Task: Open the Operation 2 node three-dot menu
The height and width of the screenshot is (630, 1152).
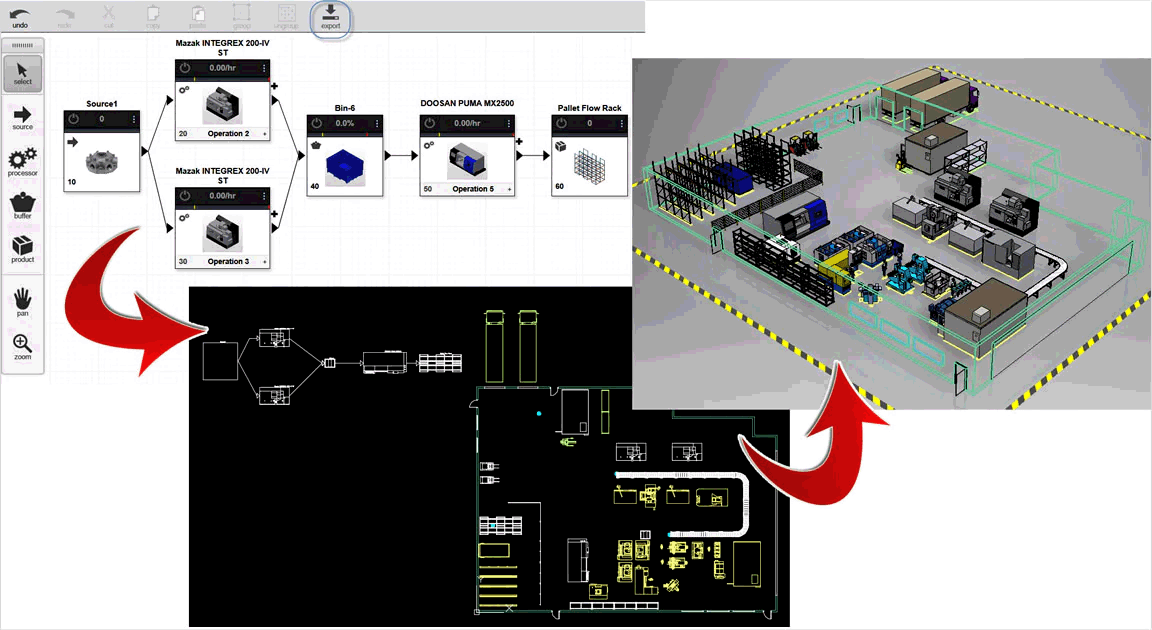Action: click(x=264, y=68)
